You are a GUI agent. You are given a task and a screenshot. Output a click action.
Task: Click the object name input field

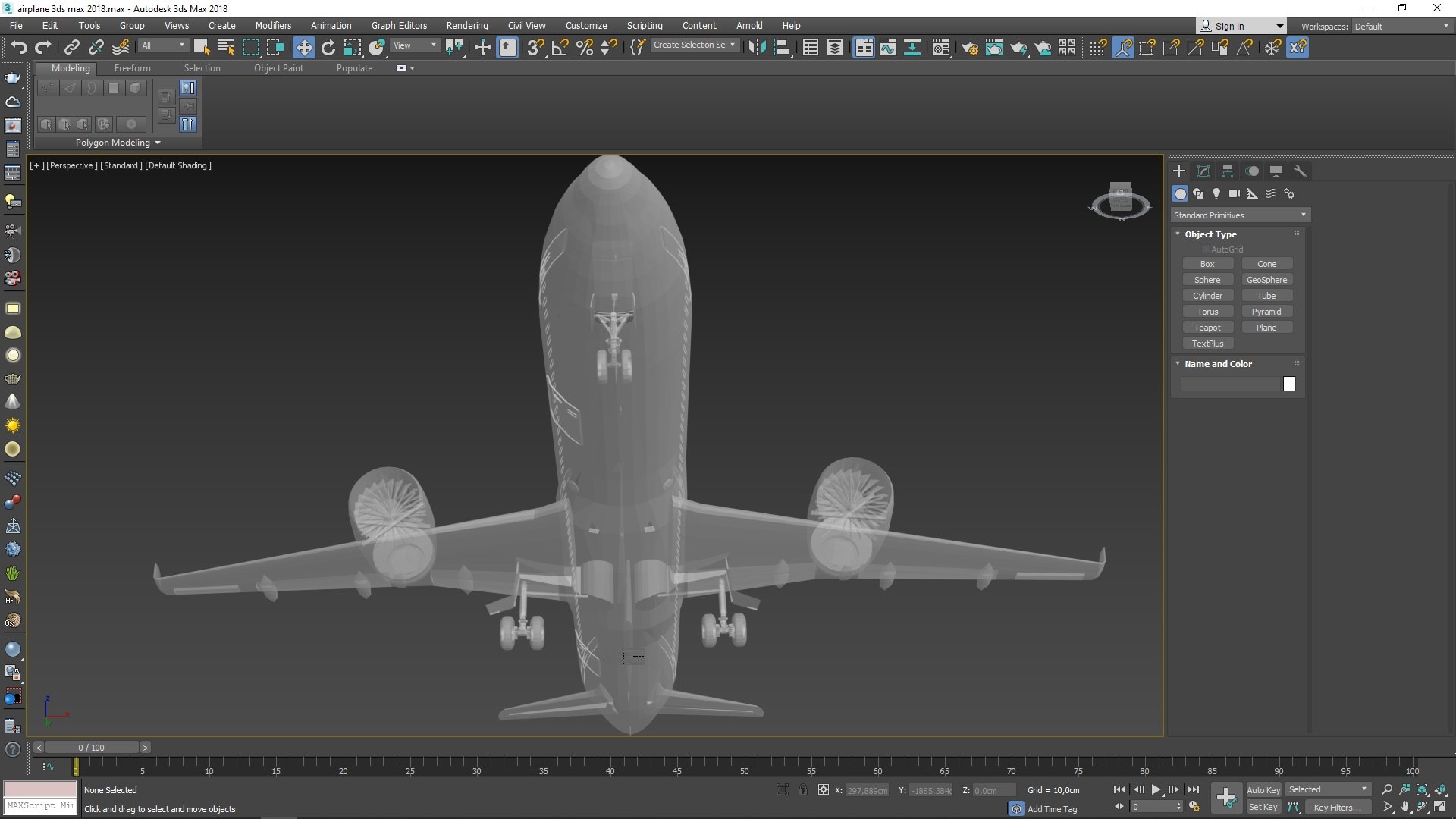click(x=1231, y=384)
